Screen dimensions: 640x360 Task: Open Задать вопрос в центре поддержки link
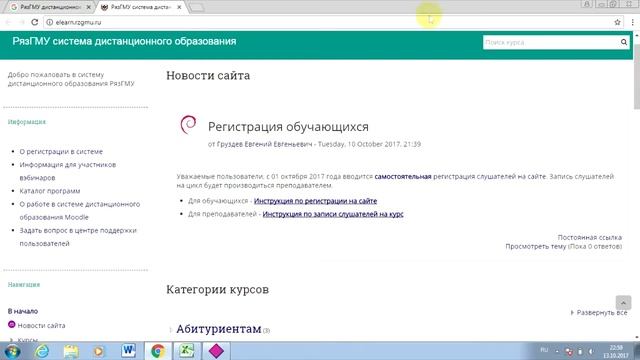click(x=78, y=237)
